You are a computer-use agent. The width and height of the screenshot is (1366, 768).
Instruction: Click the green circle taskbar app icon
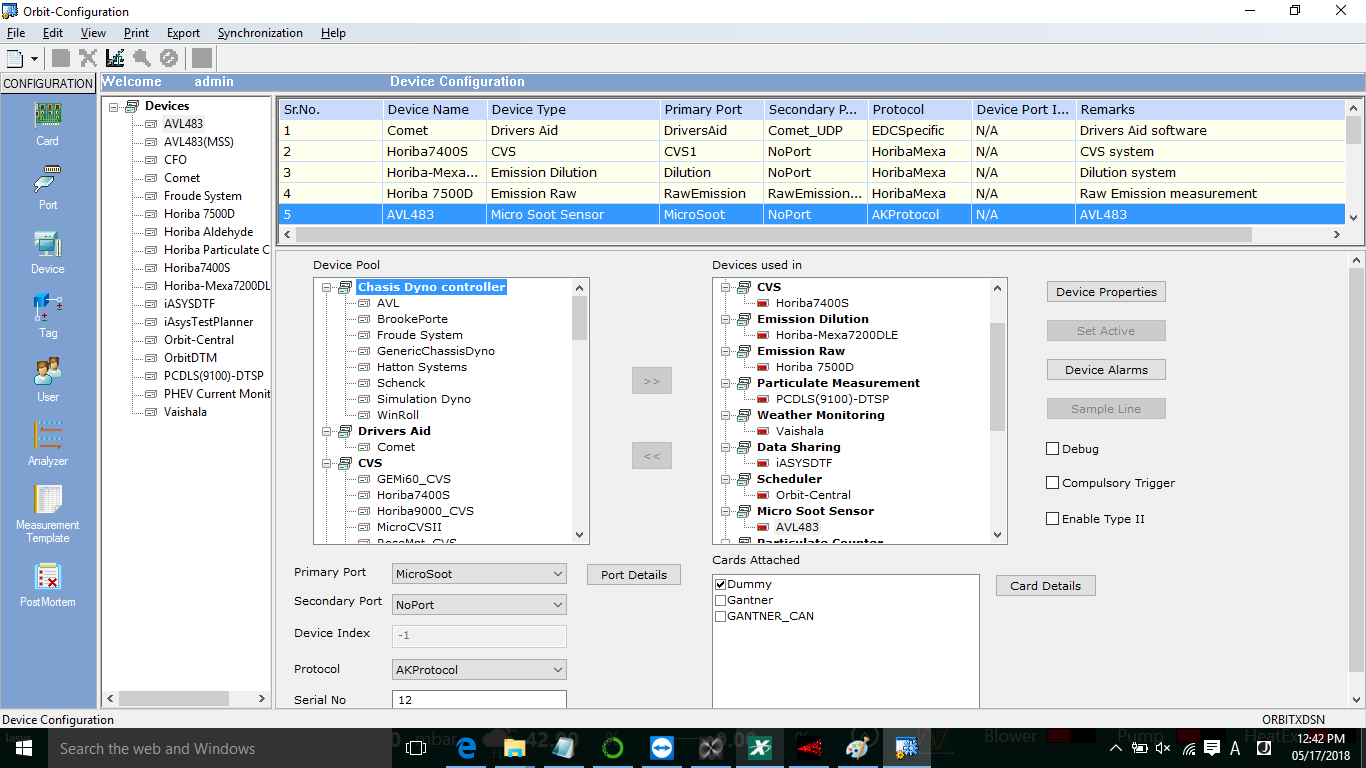pyautogui.click(x=612, y=748)
